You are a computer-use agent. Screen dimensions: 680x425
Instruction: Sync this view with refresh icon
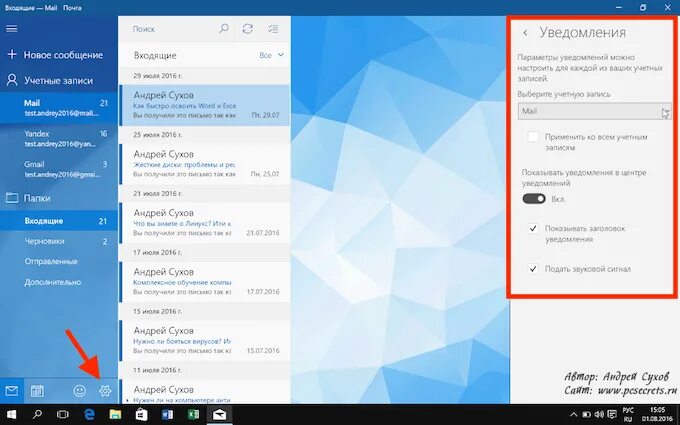[x=248, y=29]
